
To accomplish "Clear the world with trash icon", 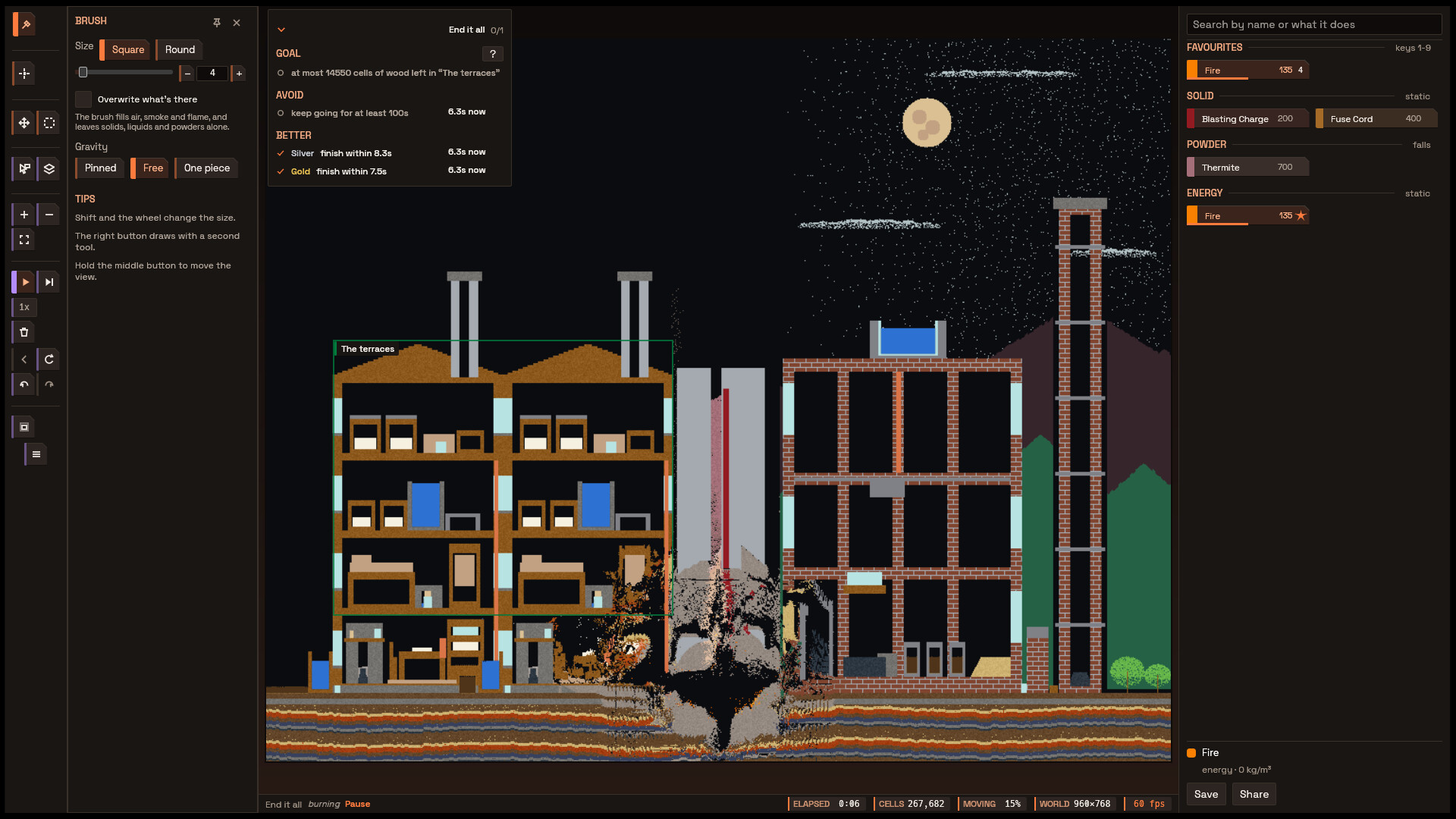I will pyautogui.click(x=24, y=332).
